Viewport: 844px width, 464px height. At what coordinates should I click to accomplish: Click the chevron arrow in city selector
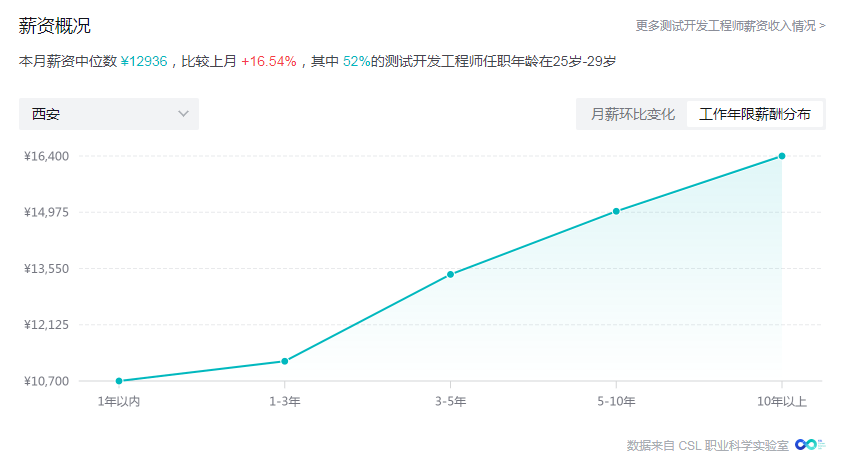pyautogui.click(x=184, y=114)
